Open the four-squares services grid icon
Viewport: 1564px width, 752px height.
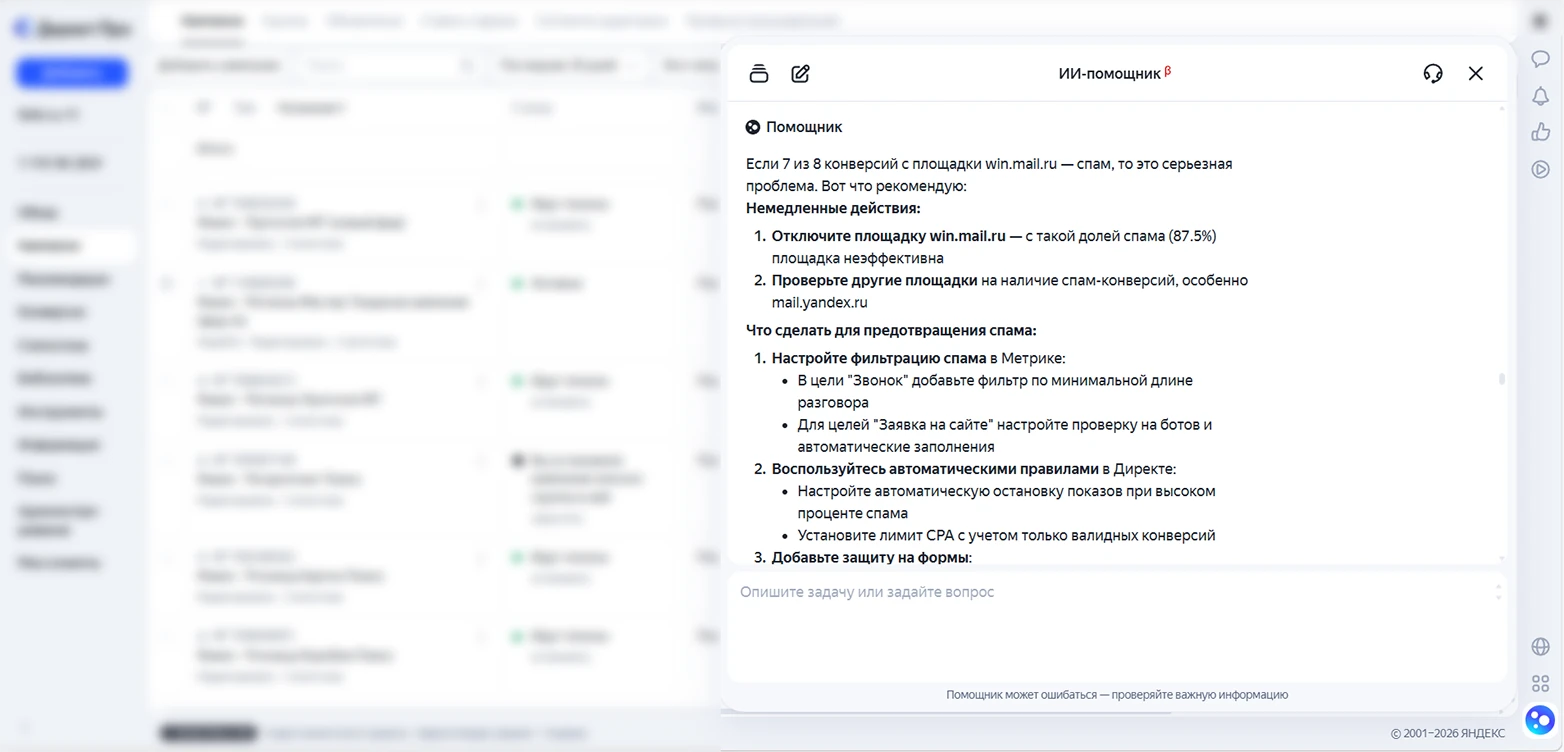click(1540, 684)
